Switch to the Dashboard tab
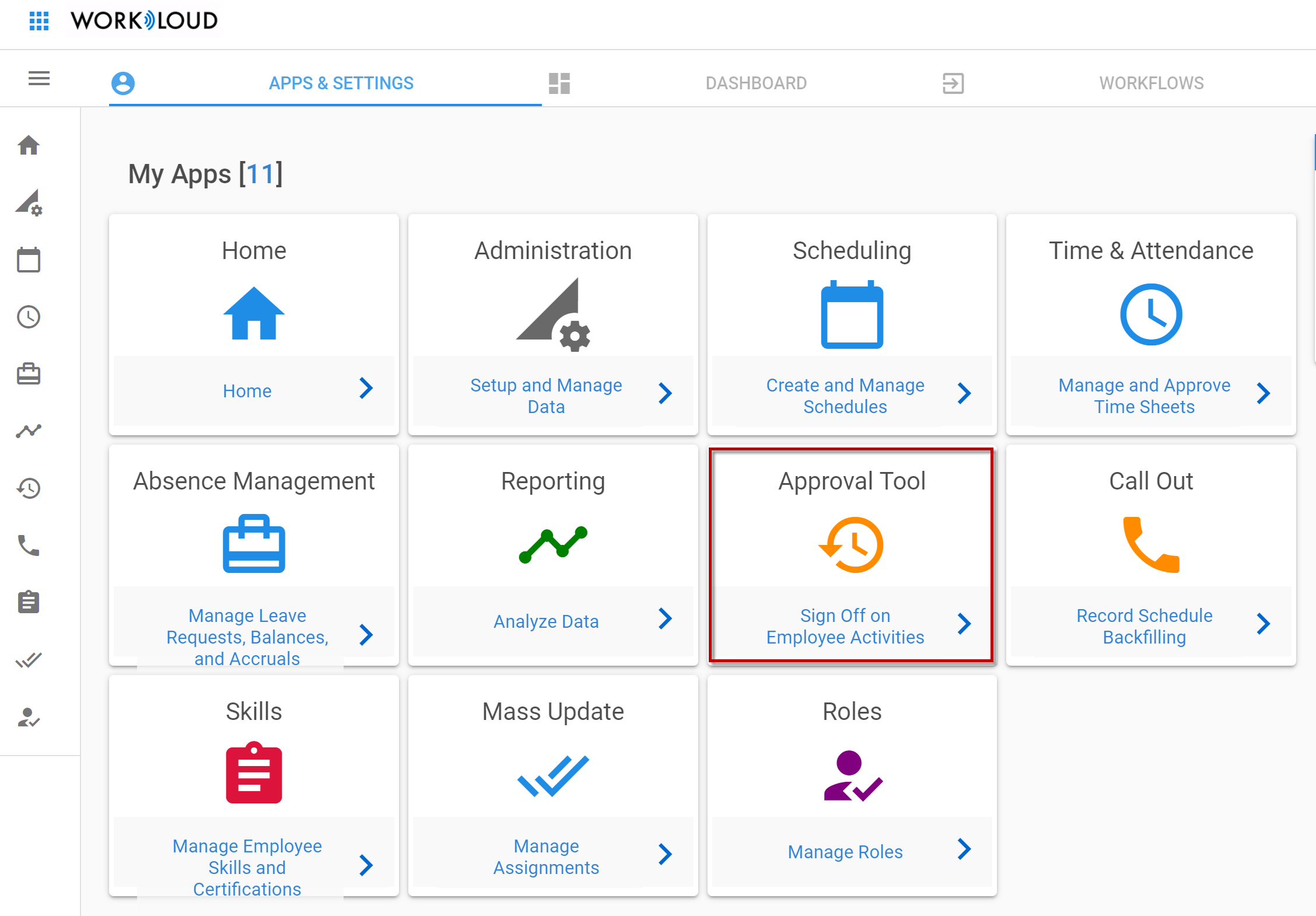The width and height of the screenshot is (1316, 916). click(756, 83)
